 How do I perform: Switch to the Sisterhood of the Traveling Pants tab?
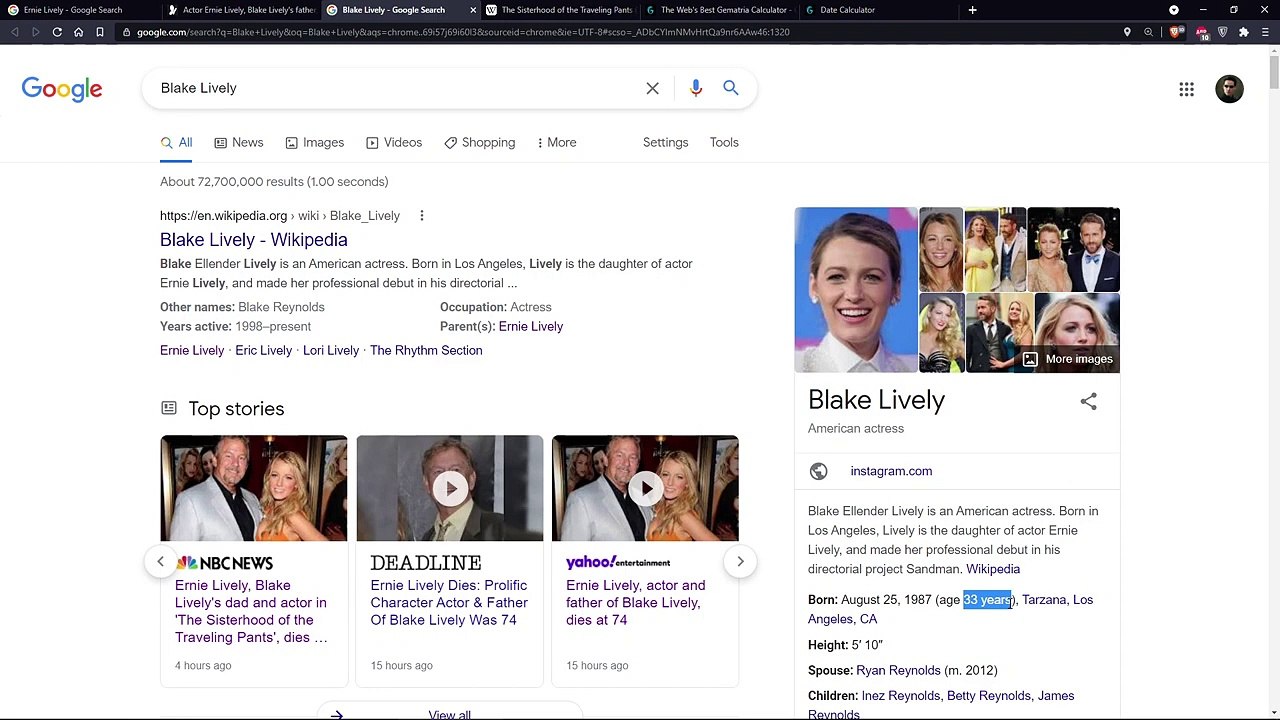(558, 10)
